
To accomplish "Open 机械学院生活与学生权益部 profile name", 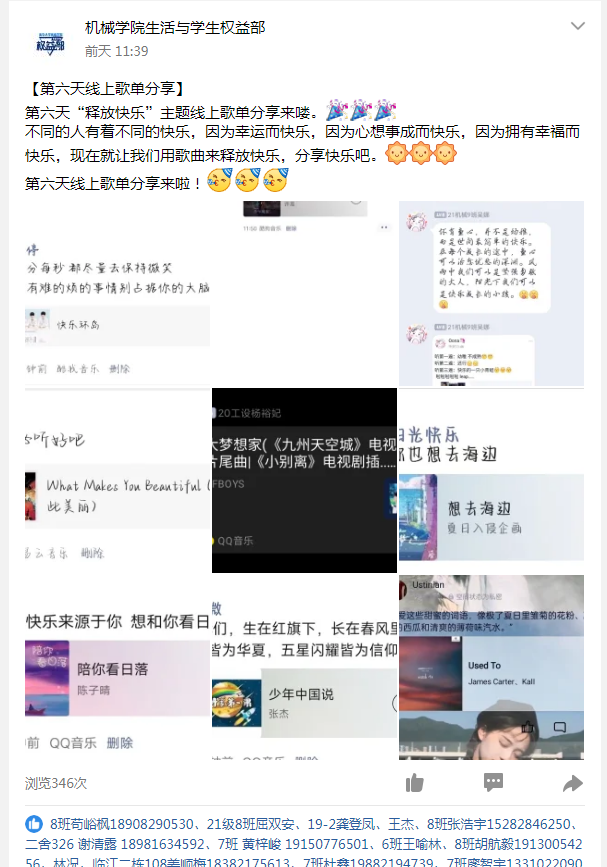I will 175,28.
